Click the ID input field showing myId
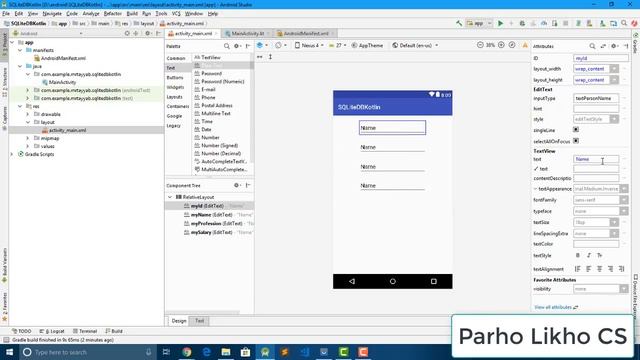Image resolution: width=640 pixels, height=360 pixels. (x=601, y=58)
